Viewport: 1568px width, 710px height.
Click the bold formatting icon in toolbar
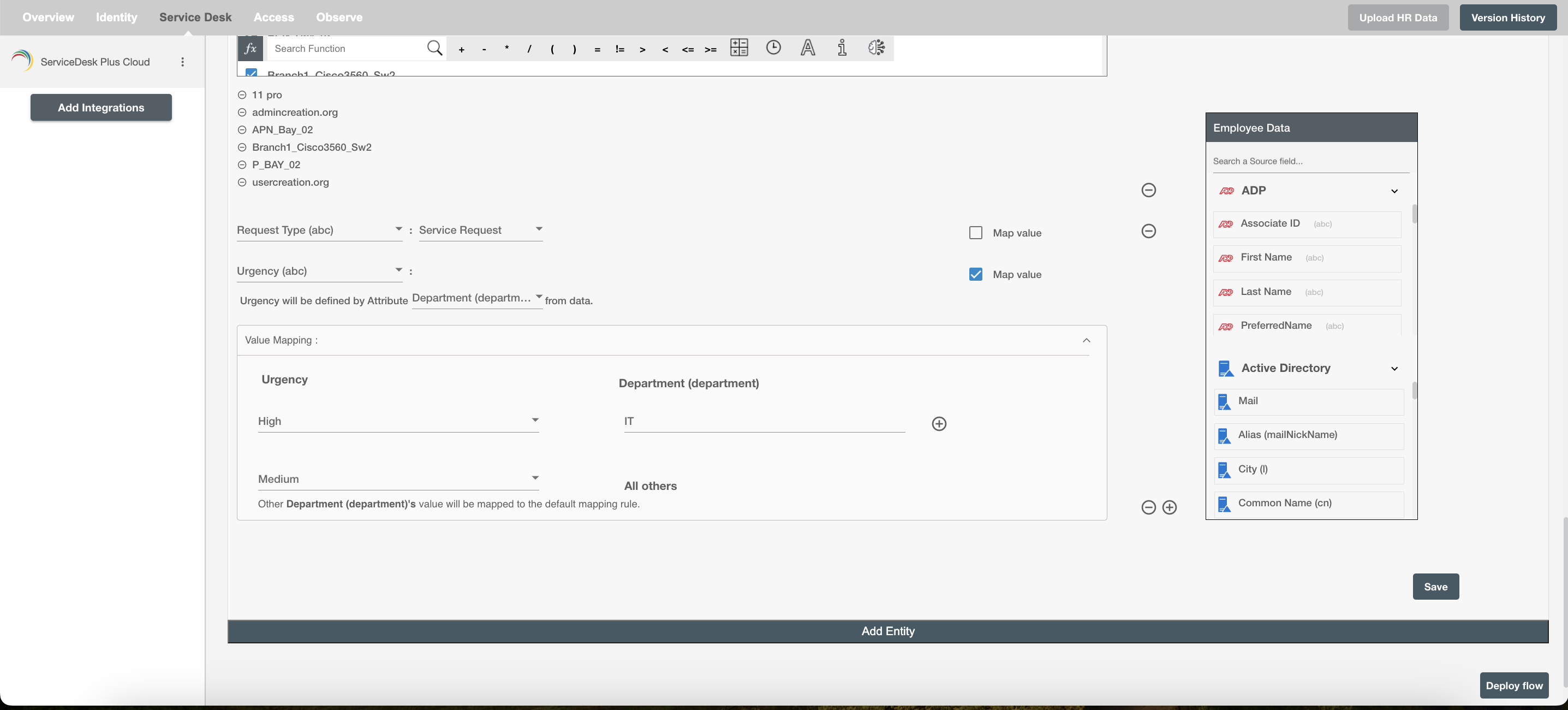click(x=807, y=48)
